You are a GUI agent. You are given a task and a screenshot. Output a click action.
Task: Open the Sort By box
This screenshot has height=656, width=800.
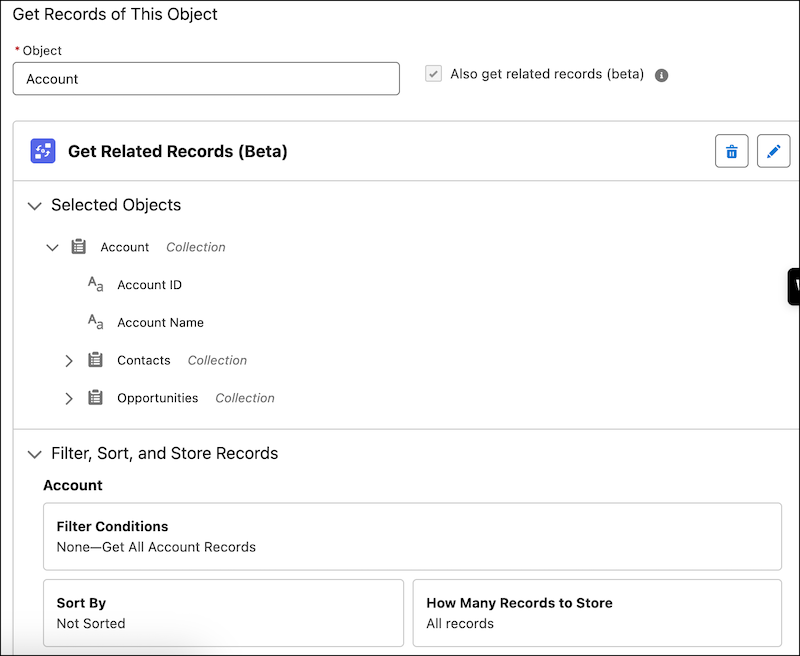click(x=223, y=613)
